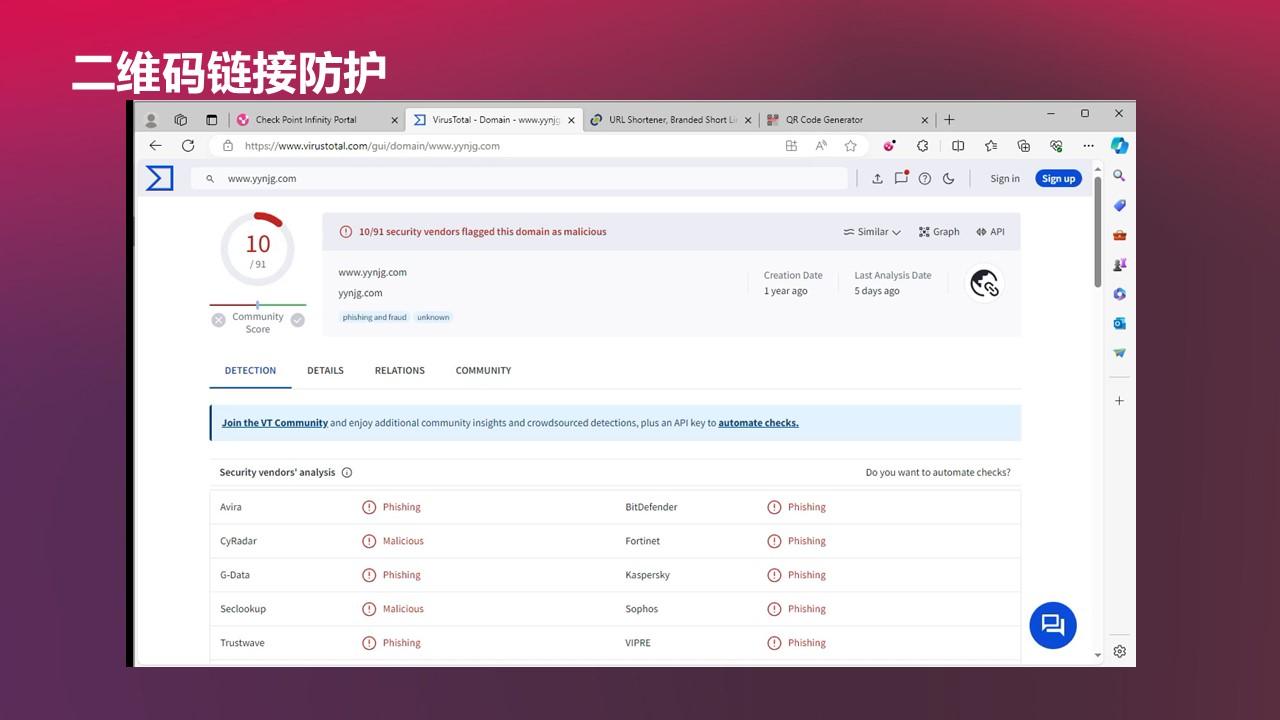Expand the Similar dropdown

(x=872, y=232)
